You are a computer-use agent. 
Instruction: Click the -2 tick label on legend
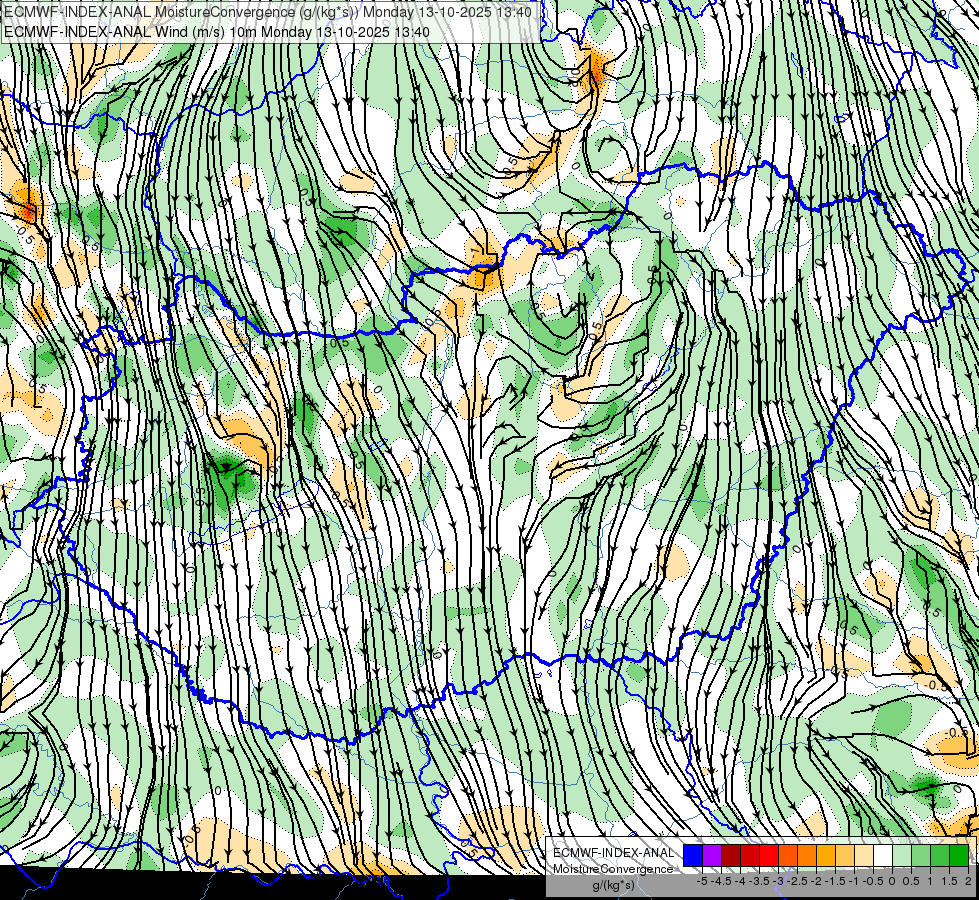(817, 881)
